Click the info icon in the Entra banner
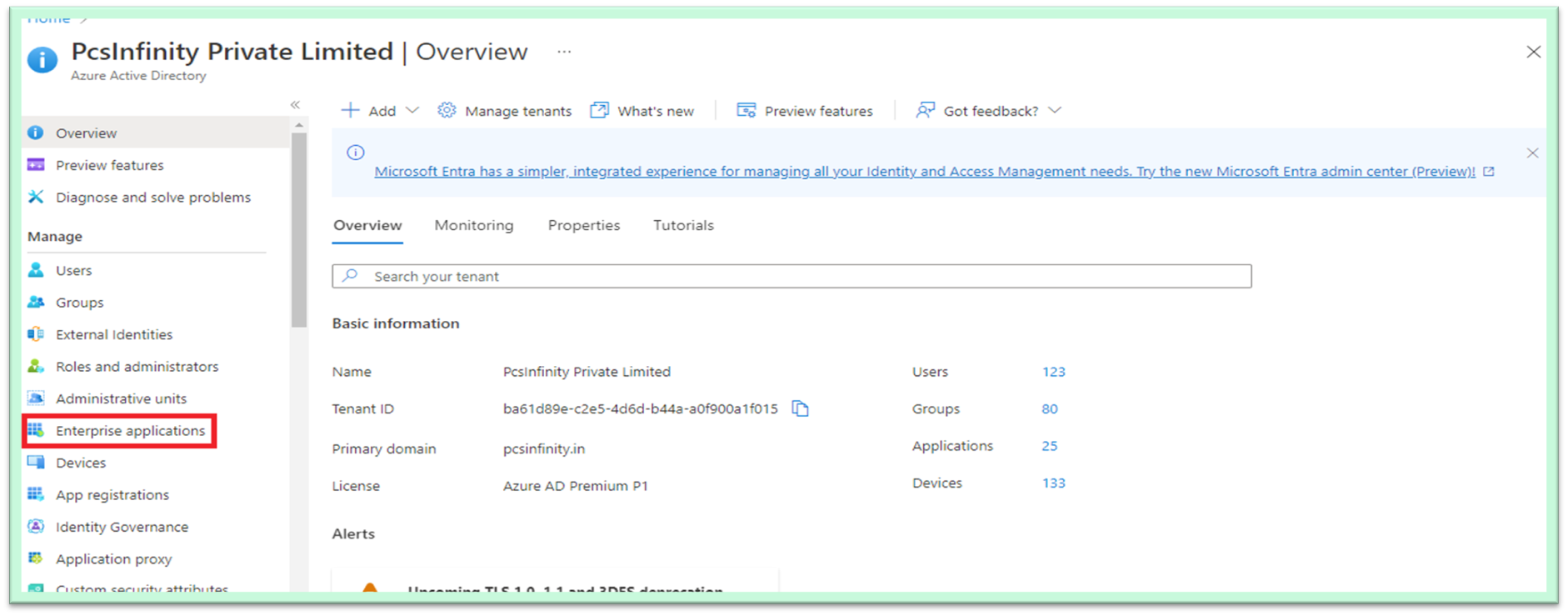Image resolution: width=1568 pixels, height=616 pixels. (356, 153)
